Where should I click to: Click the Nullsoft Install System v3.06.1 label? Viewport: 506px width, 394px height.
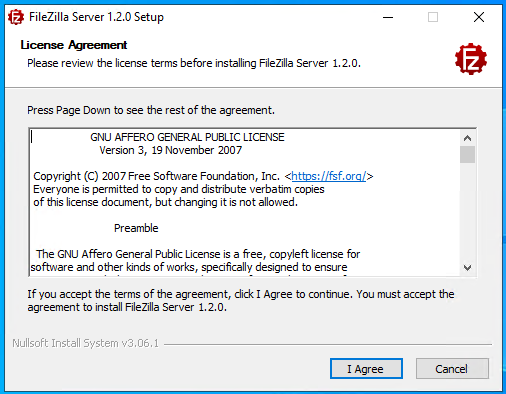86,343
